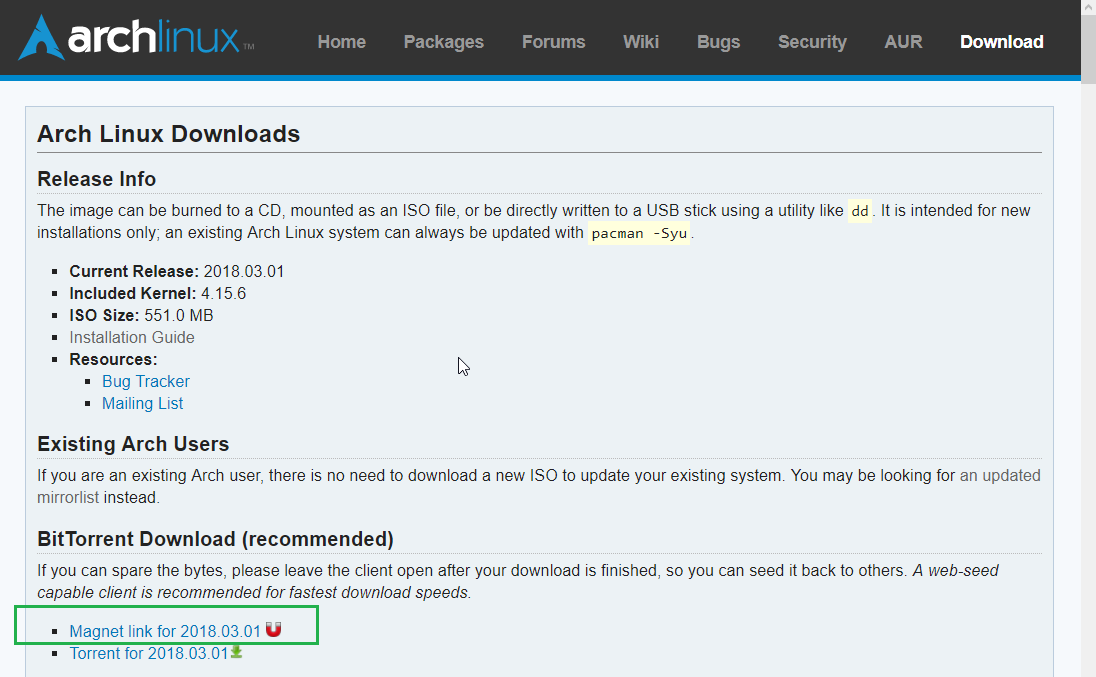
Task: Click 'Included Kernel: 4.15.6' line
Action: point(157,293)
